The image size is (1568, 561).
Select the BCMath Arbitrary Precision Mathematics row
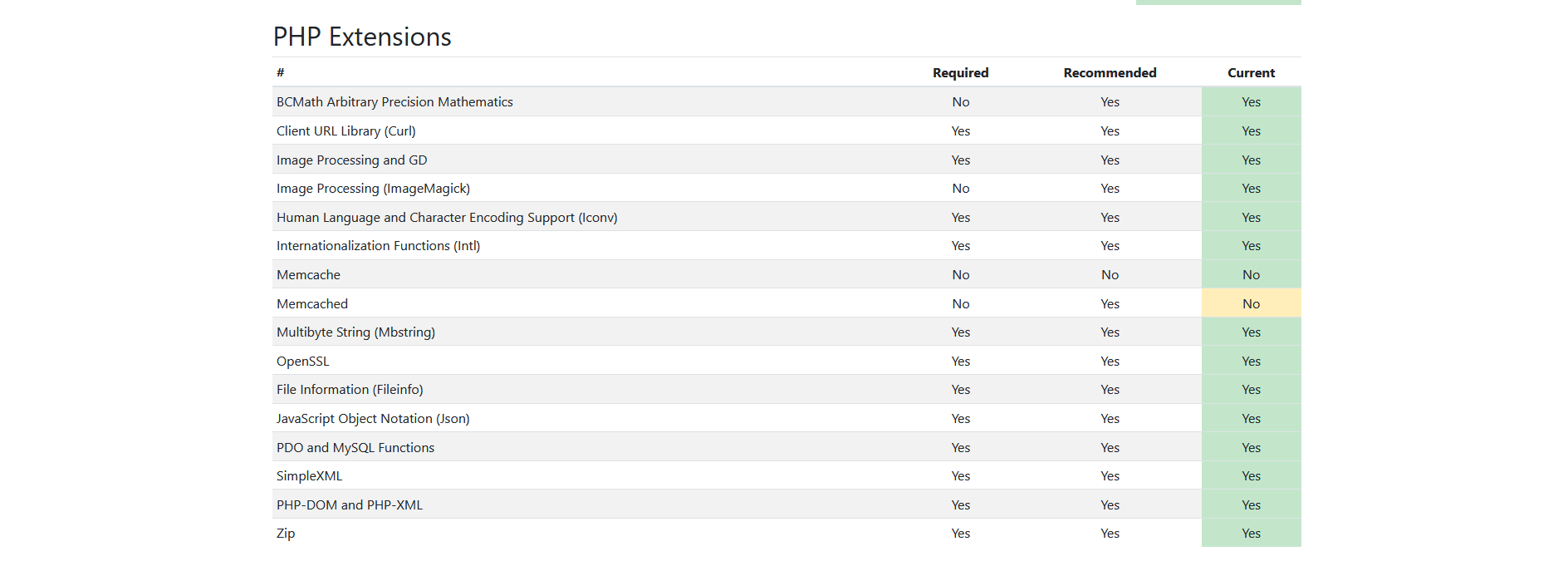[x=394, y=102]
